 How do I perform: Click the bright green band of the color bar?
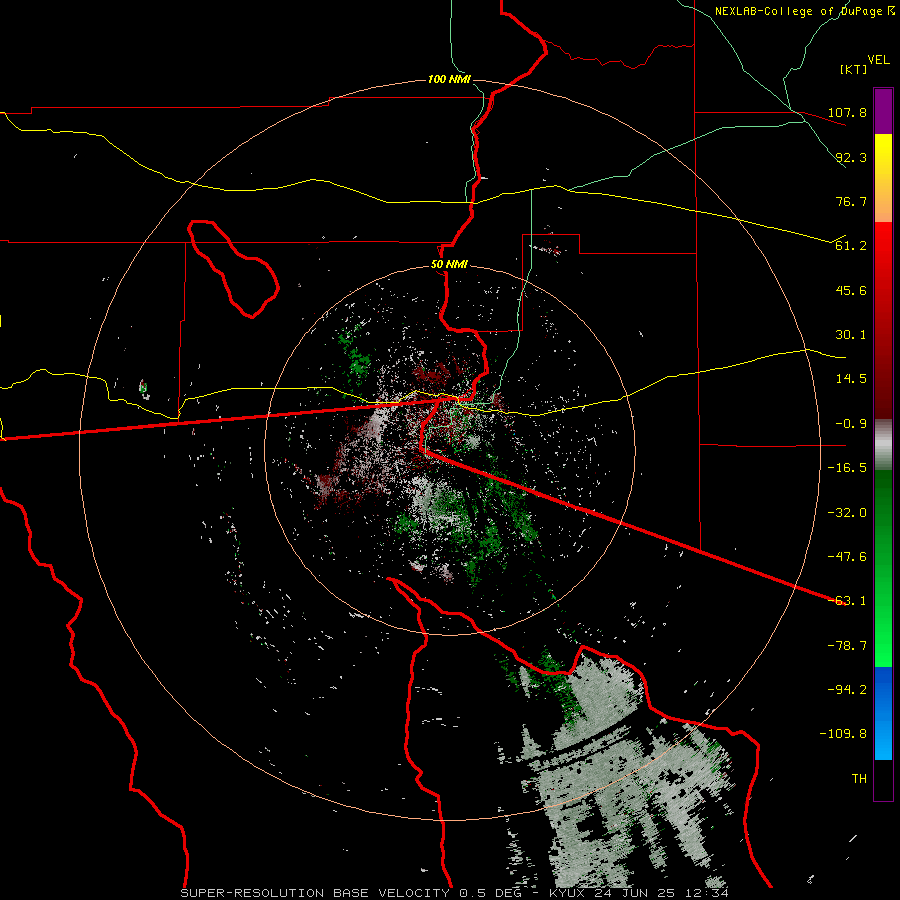pos(883,568)
